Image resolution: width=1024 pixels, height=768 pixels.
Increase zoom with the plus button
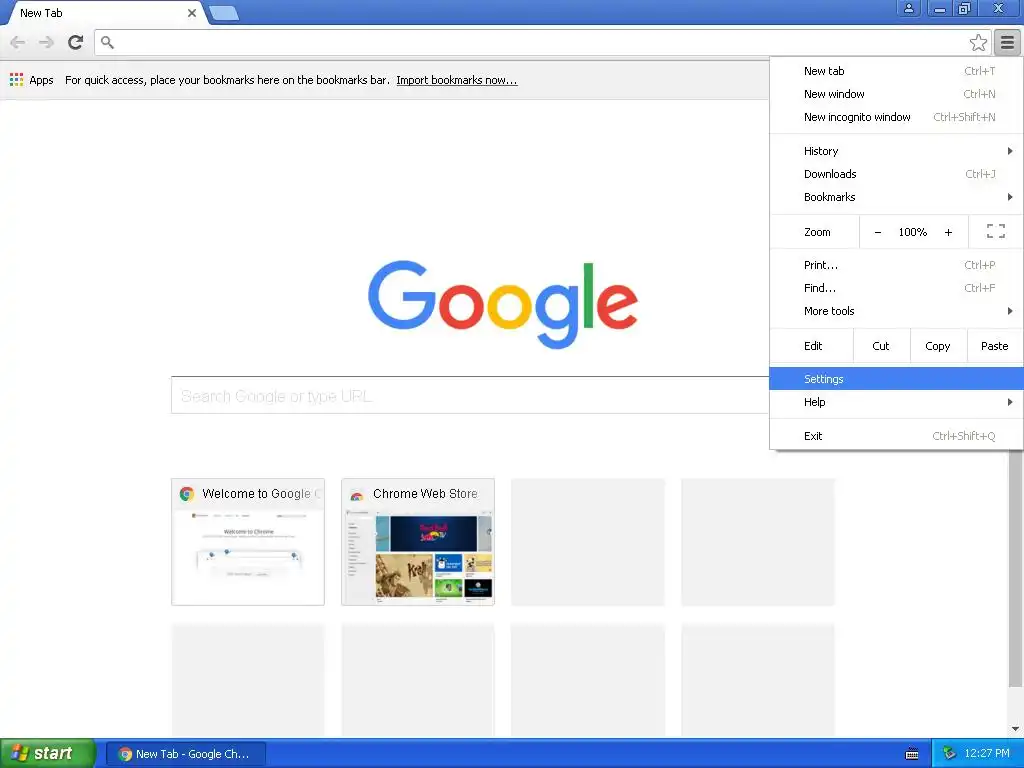(x=948, y=232)
